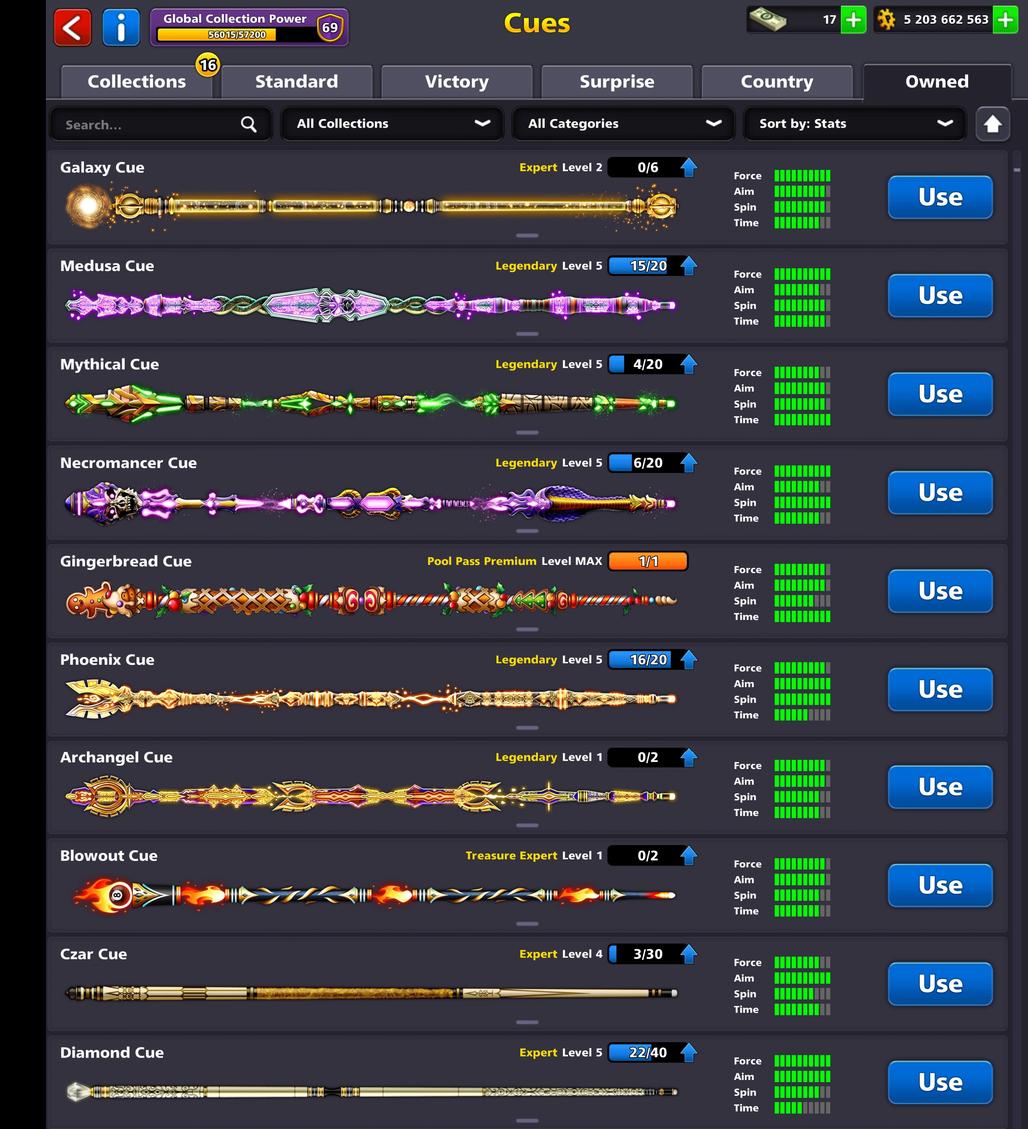Use the Mythical Cue
Viewport: 1028px width, 1129px height.
pyautogui.click(x=940, y=394)
